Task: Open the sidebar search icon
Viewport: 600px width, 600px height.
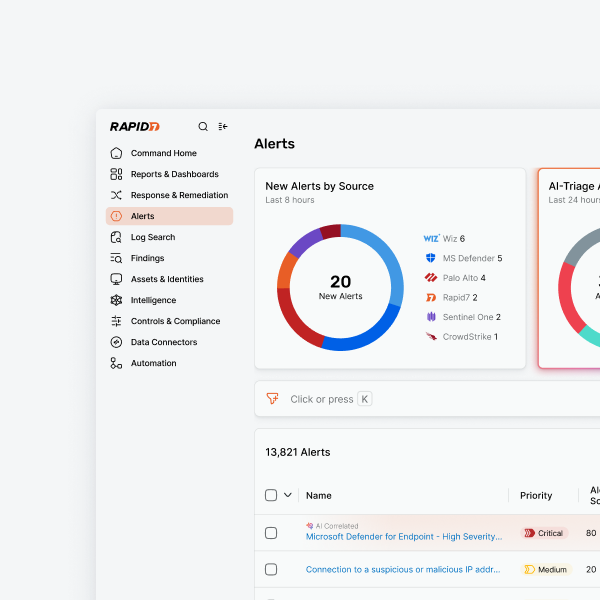Action: pos(203,127)
